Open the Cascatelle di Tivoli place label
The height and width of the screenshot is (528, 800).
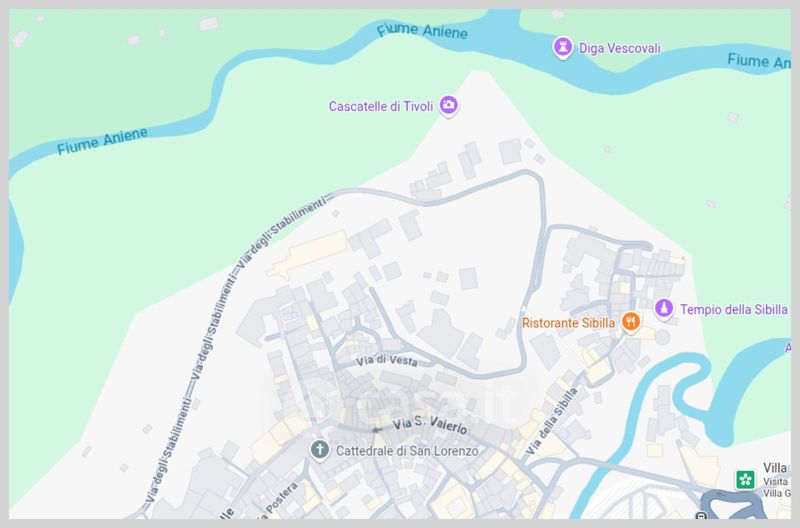coord(381,106)
